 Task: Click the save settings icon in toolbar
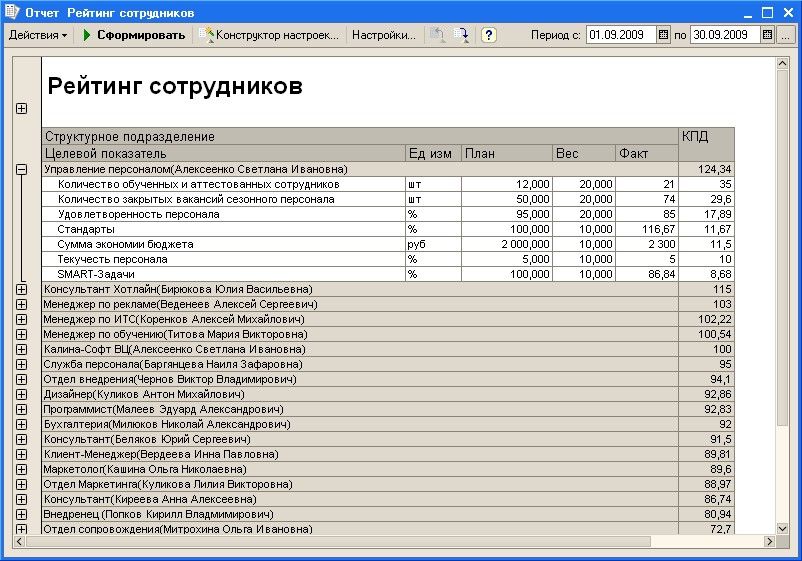(x=461, y=35)
